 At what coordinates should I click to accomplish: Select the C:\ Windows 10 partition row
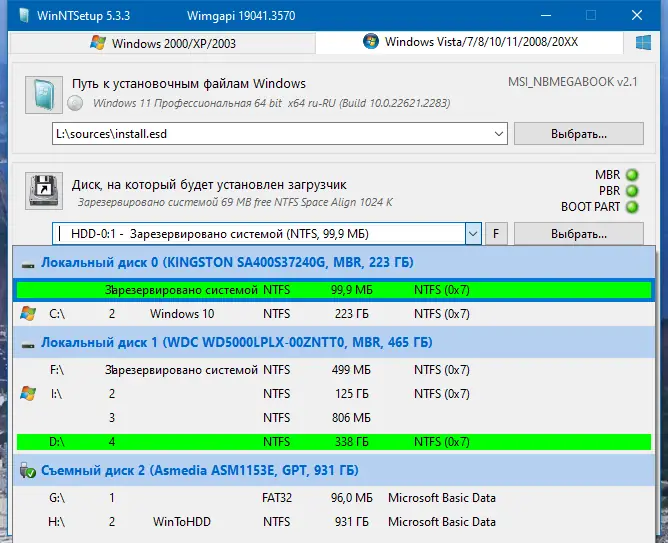(334, 314)
